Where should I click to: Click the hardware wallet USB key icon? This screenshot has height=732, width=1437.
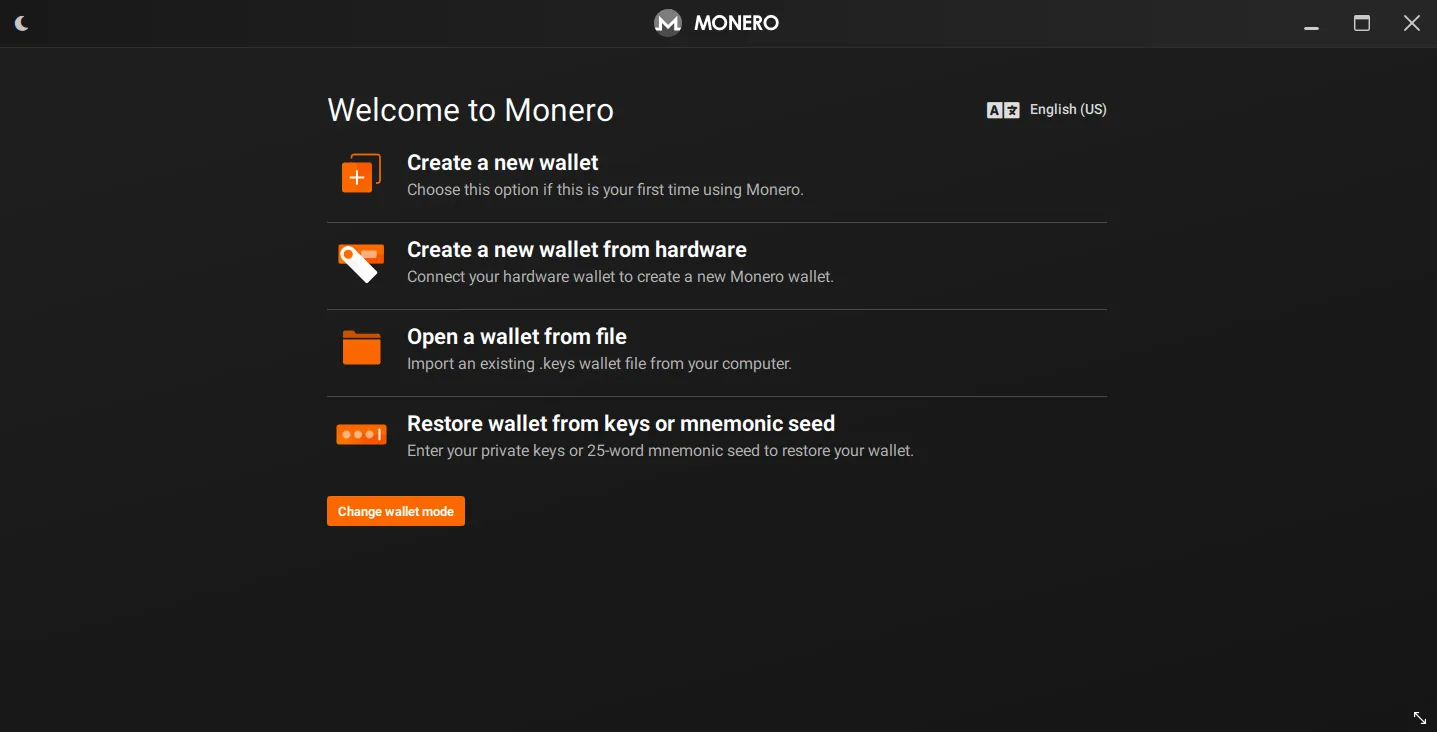point(361,262)
